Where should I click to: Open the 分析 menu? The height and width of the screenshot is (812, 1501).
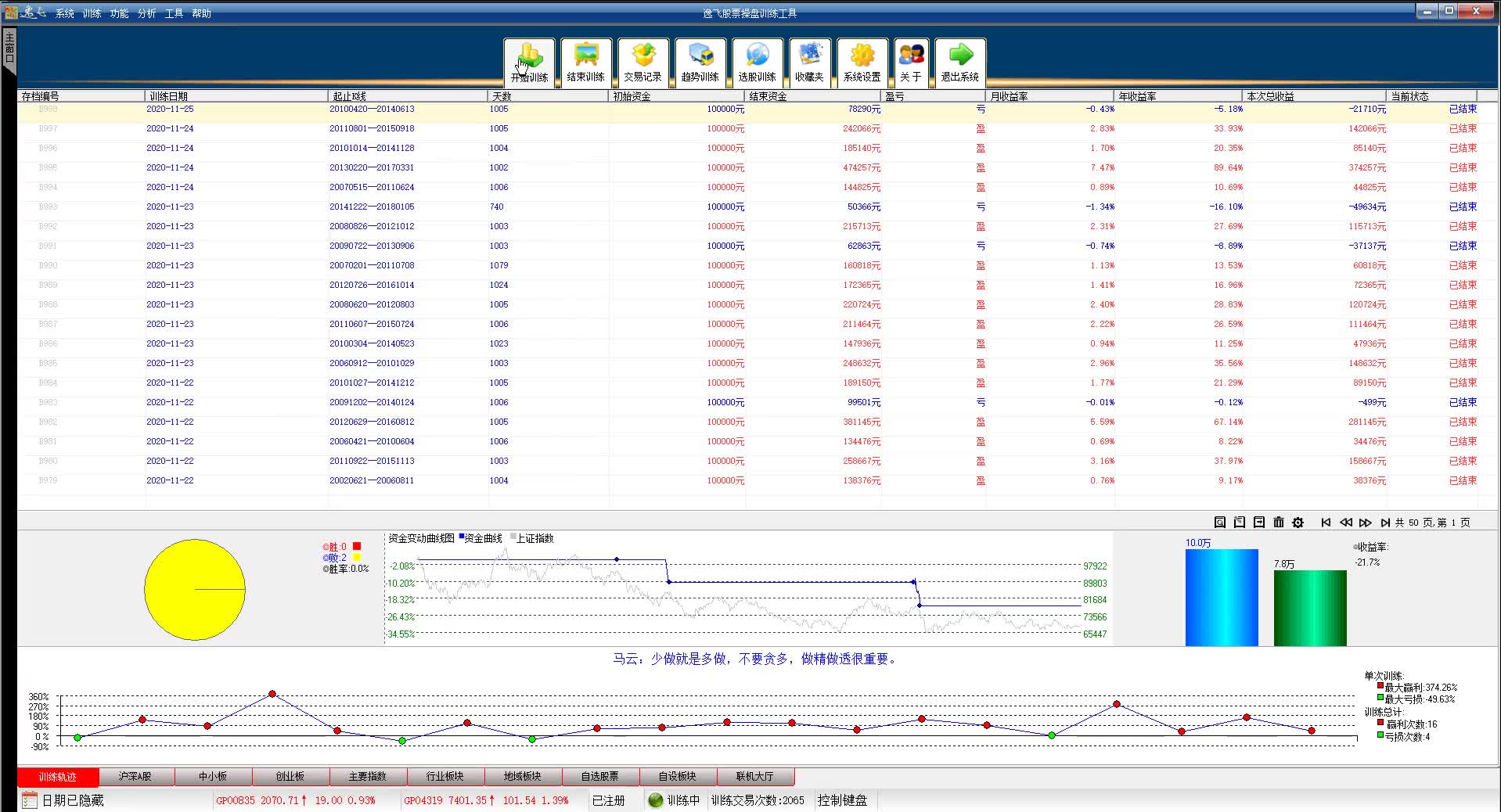tap(146, 13)
